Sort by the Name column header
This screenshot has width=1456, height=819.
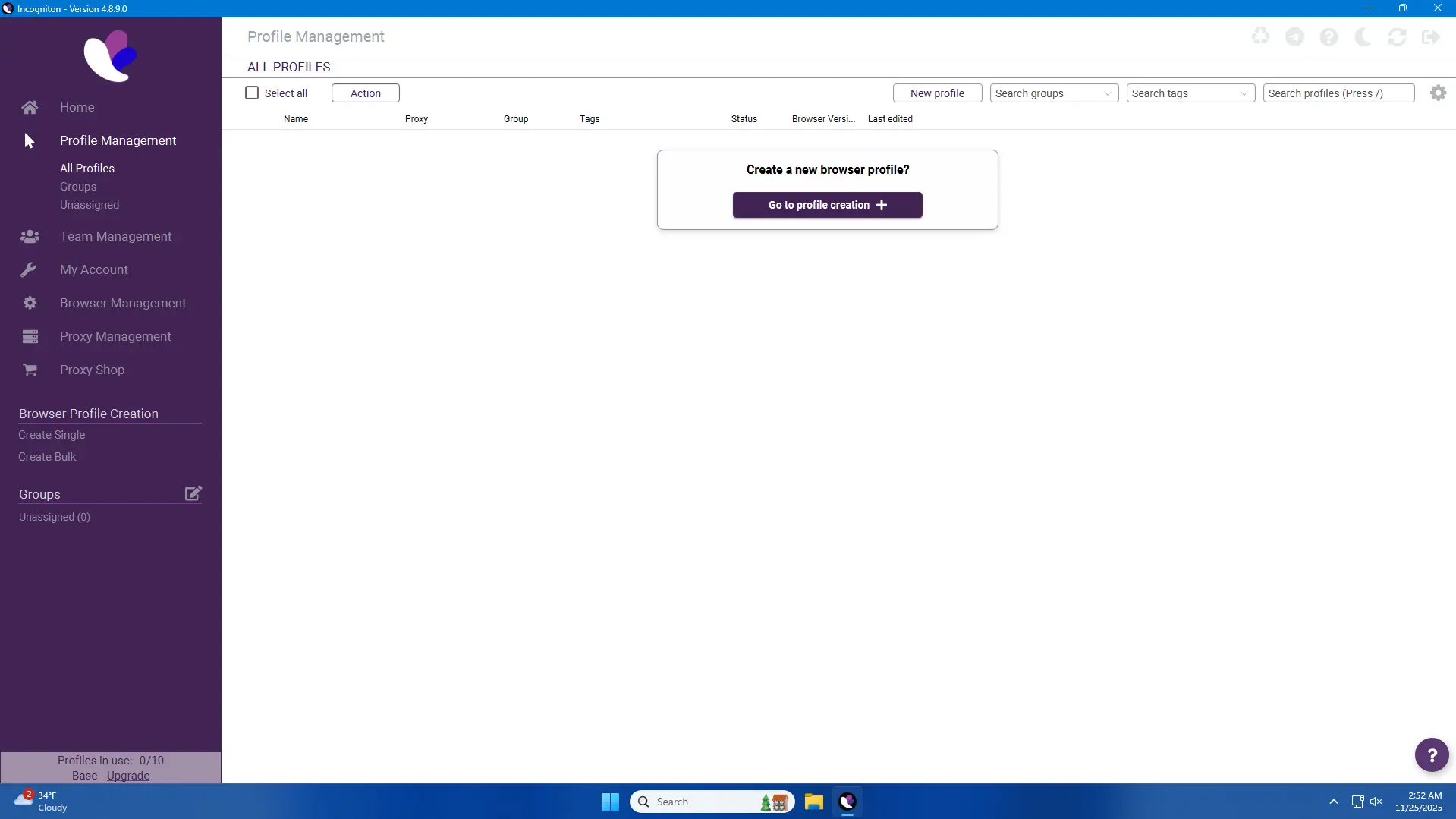point(296,119)
